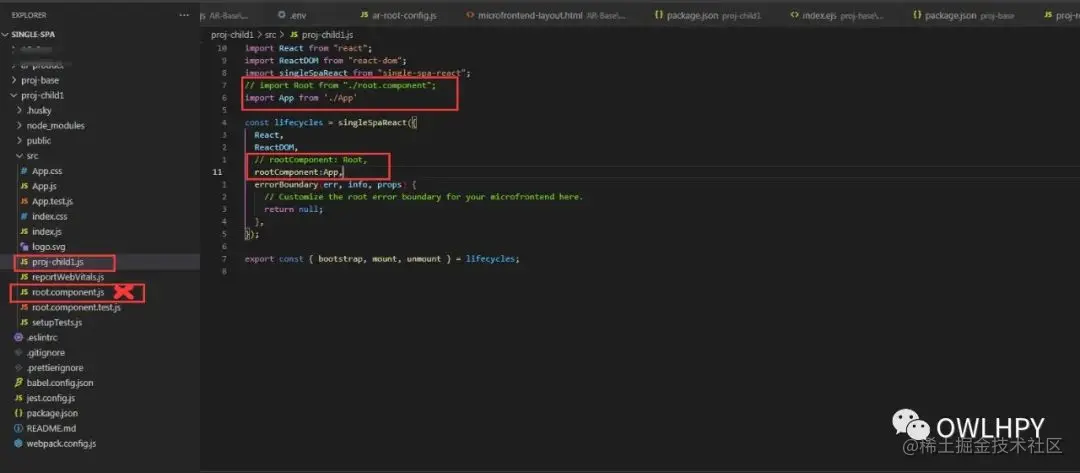Open root.component.test.js file
Viewport: 1080px width, 473px height.
(76, 307)
